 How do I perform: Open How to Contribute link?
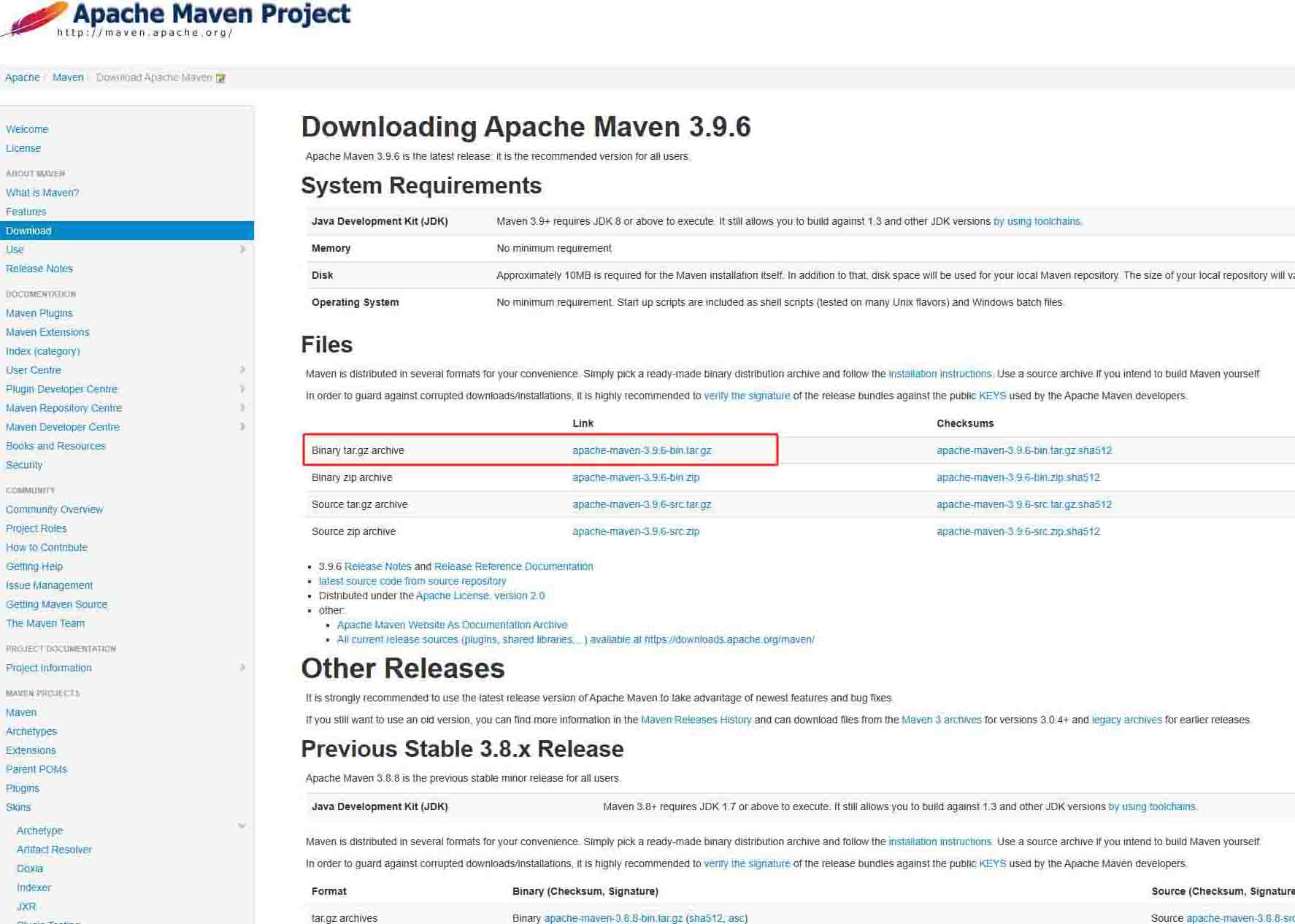(47, 547)
